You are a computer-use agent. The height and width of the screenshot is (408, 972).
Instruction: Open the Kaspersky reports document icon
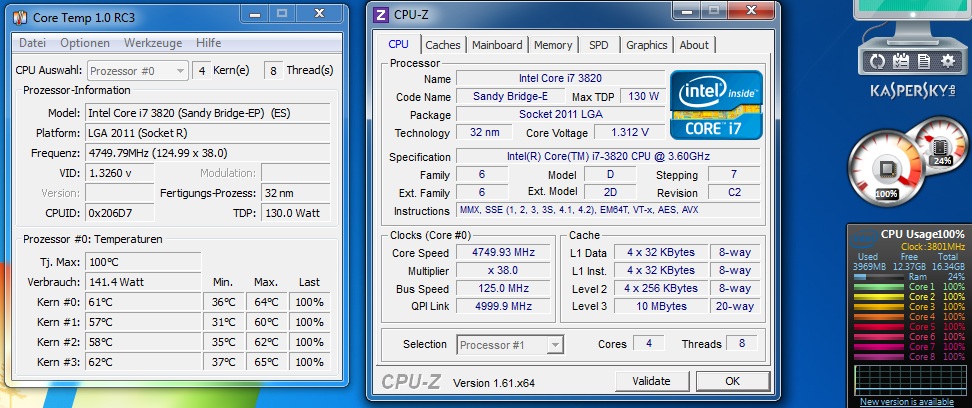pos(924,61)
